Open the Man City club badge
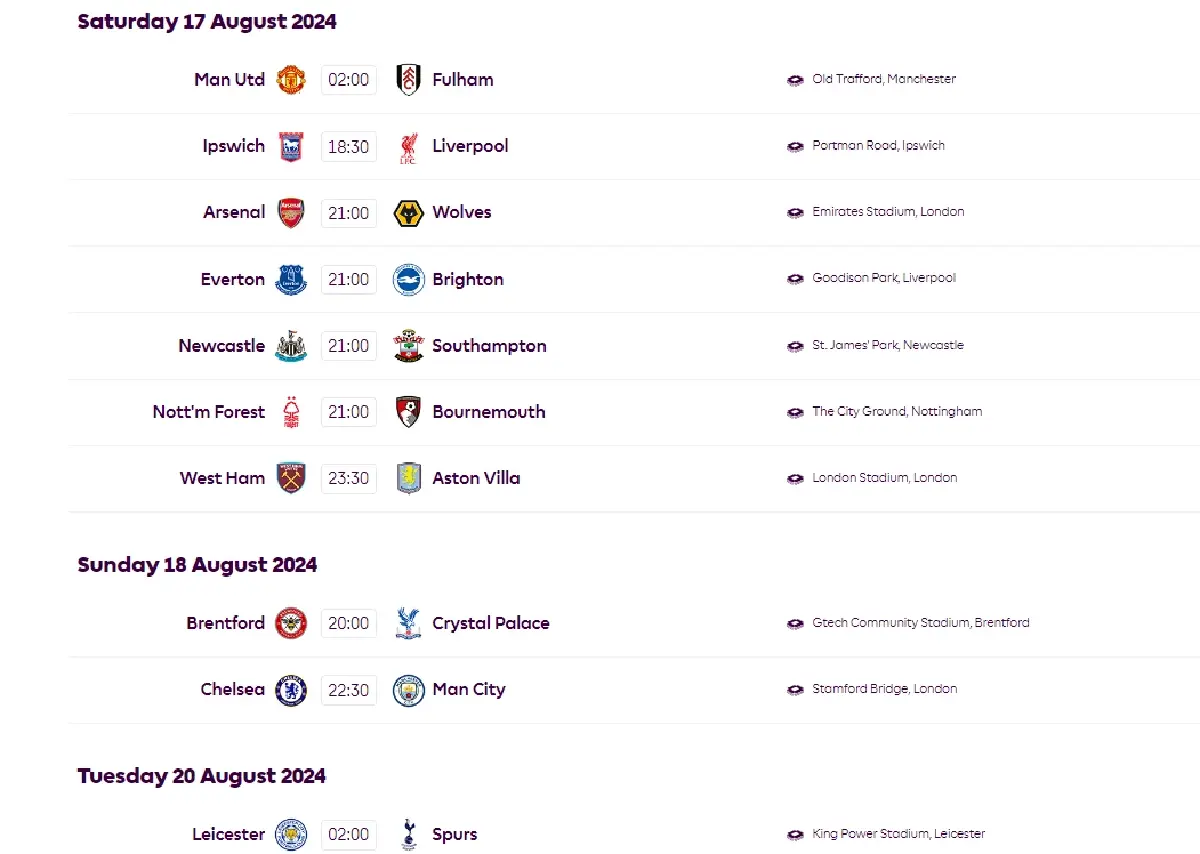1200x854 pixels. [x=408, y=689]
